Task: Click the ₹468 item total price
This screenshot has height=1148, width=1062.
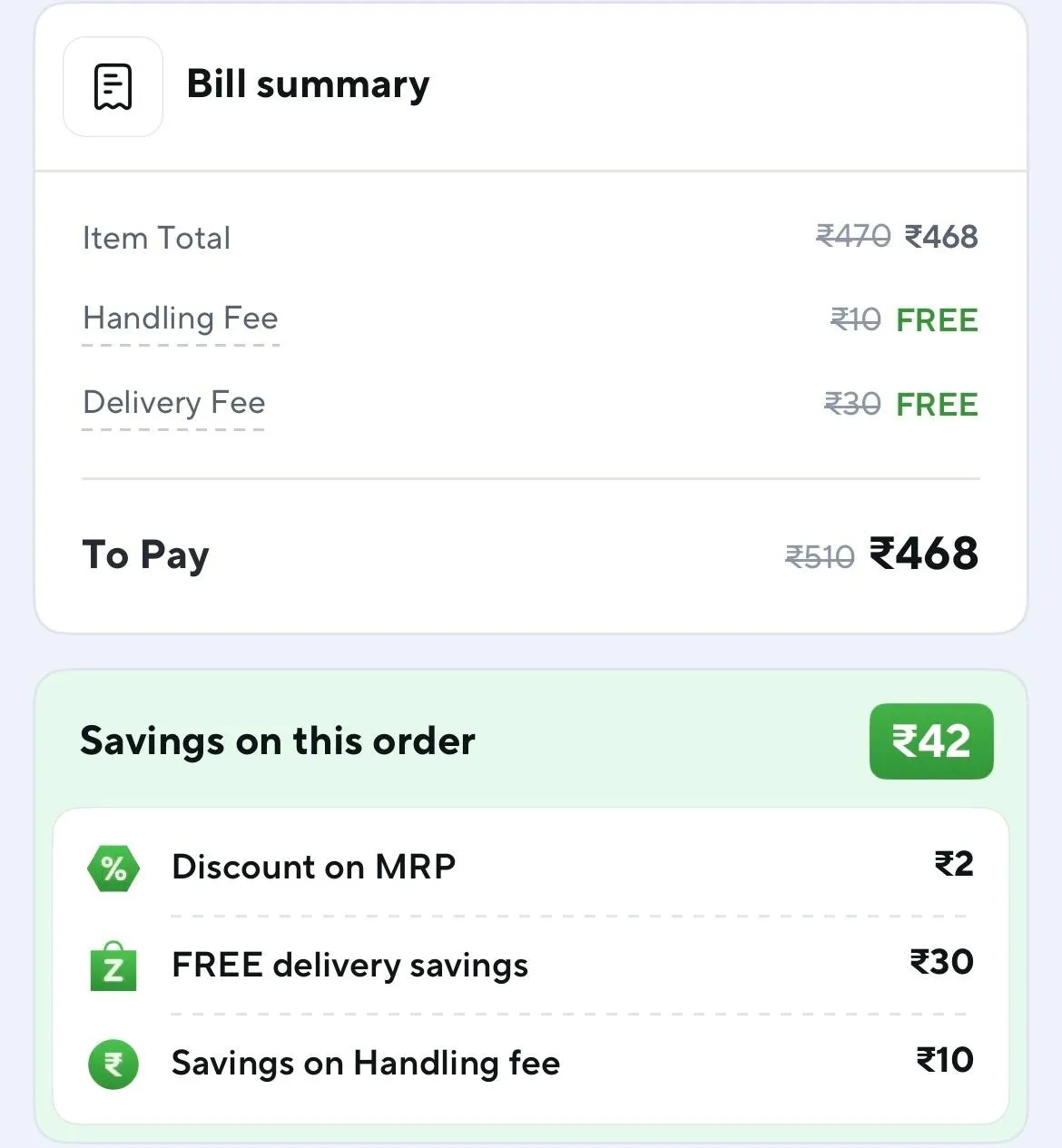Action: pos(941,237)
